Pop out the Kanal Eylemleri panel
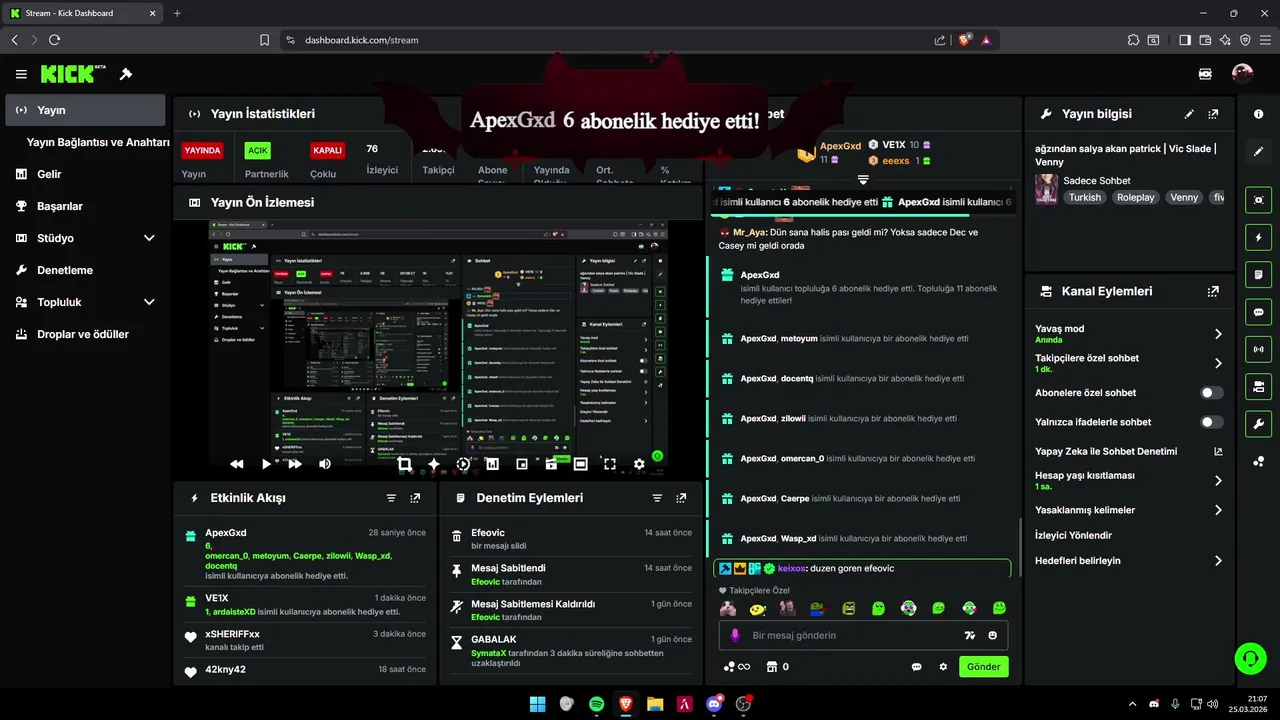Screen dimensions: 1280x720 click(1213, 291)
